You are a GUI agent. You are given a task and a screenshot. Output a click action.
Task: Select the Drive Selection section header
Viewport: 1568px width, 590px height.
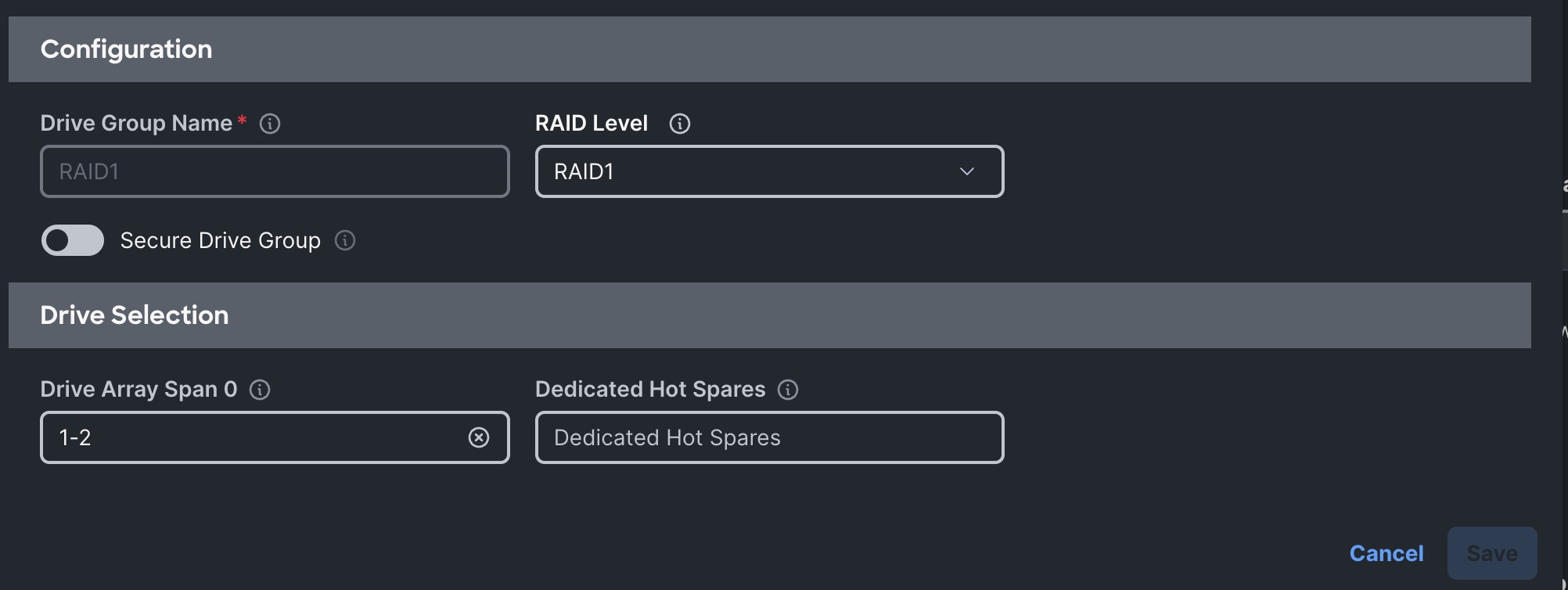pos(135,315)
